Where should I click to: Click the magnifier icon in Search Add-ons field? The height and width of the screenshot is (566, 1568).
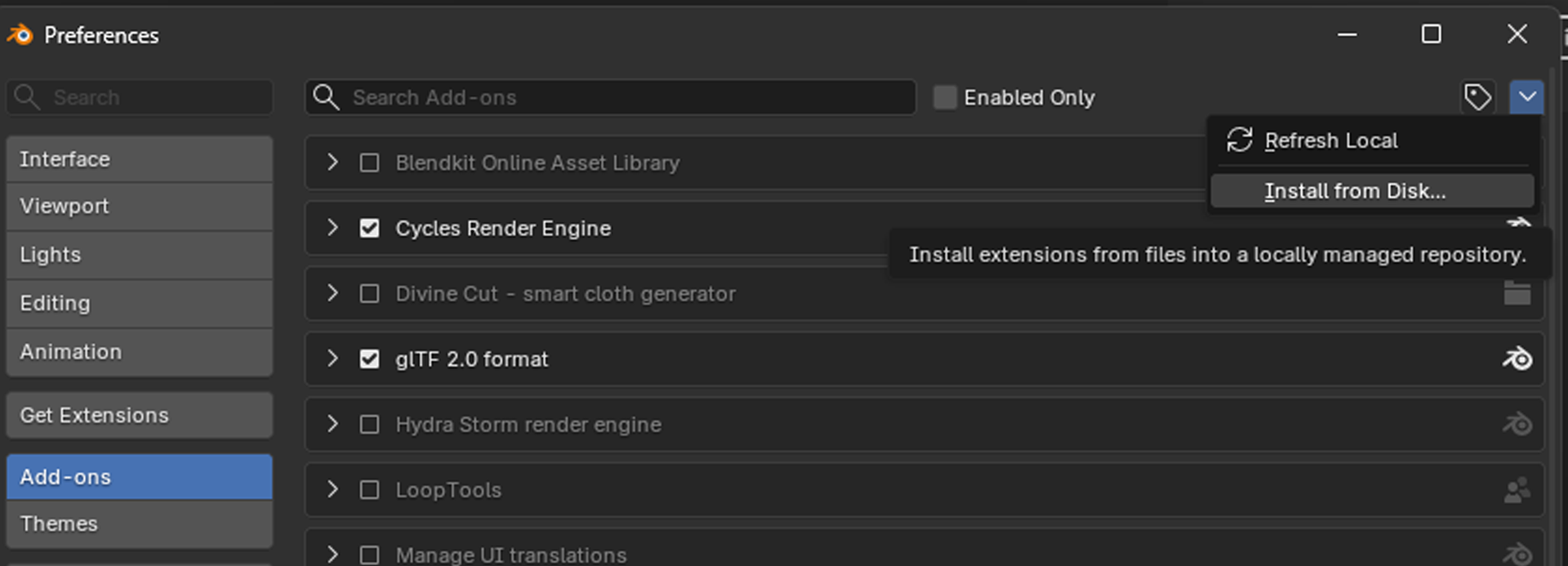[x=326, y=97]
